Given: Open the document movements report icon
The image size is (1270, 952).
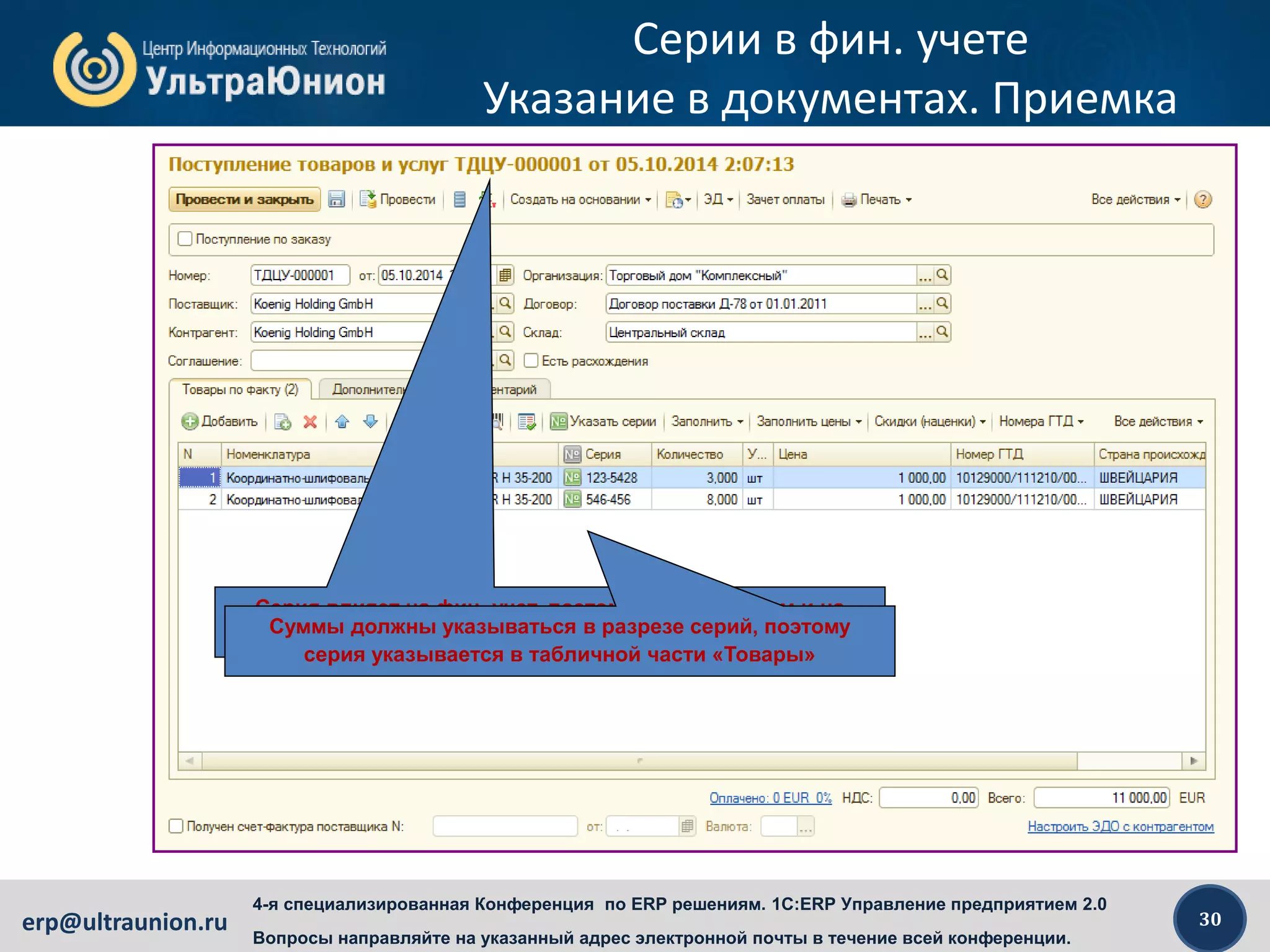Looking at the screenshot, I should [x=460, y=200].
